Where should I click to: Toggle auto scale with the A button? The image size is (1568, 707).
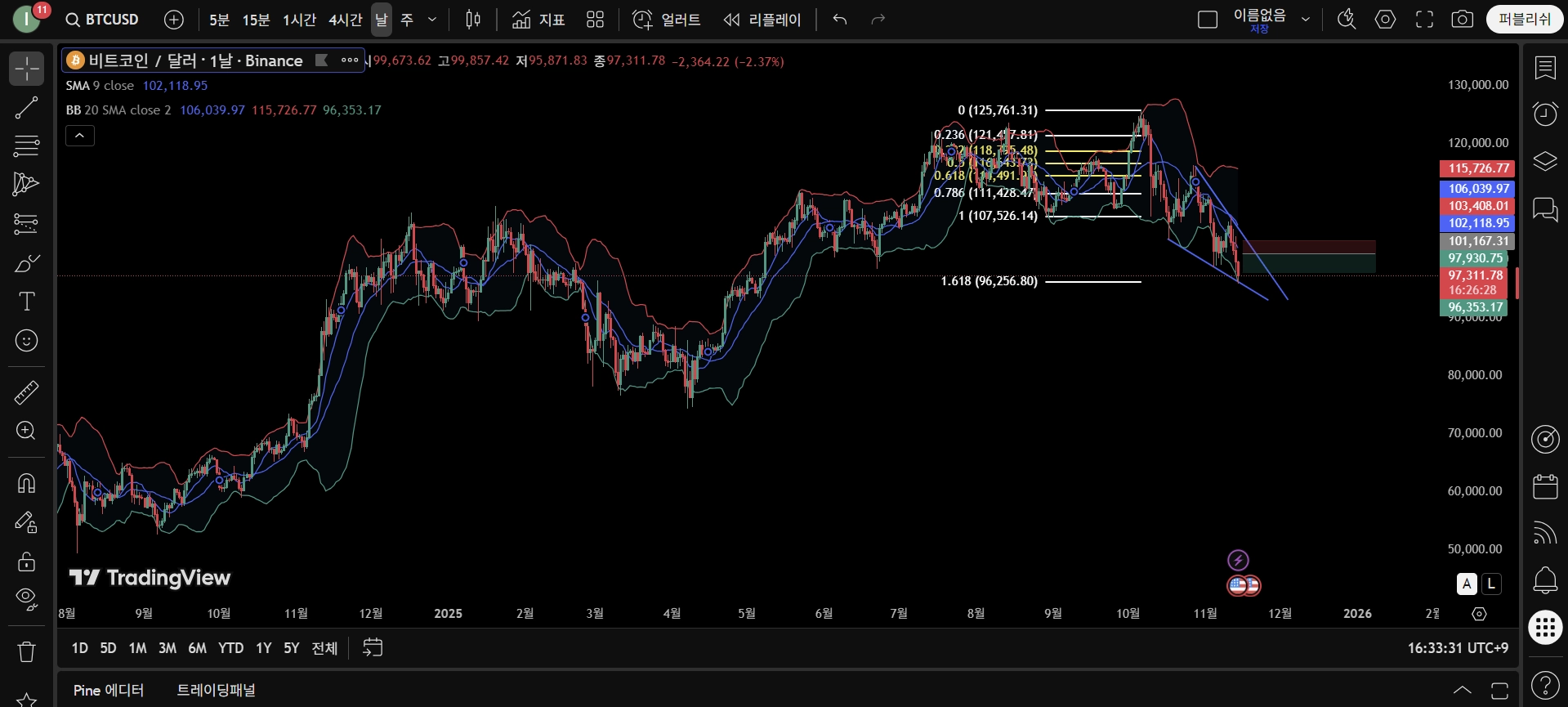(x=1467, y=584)
